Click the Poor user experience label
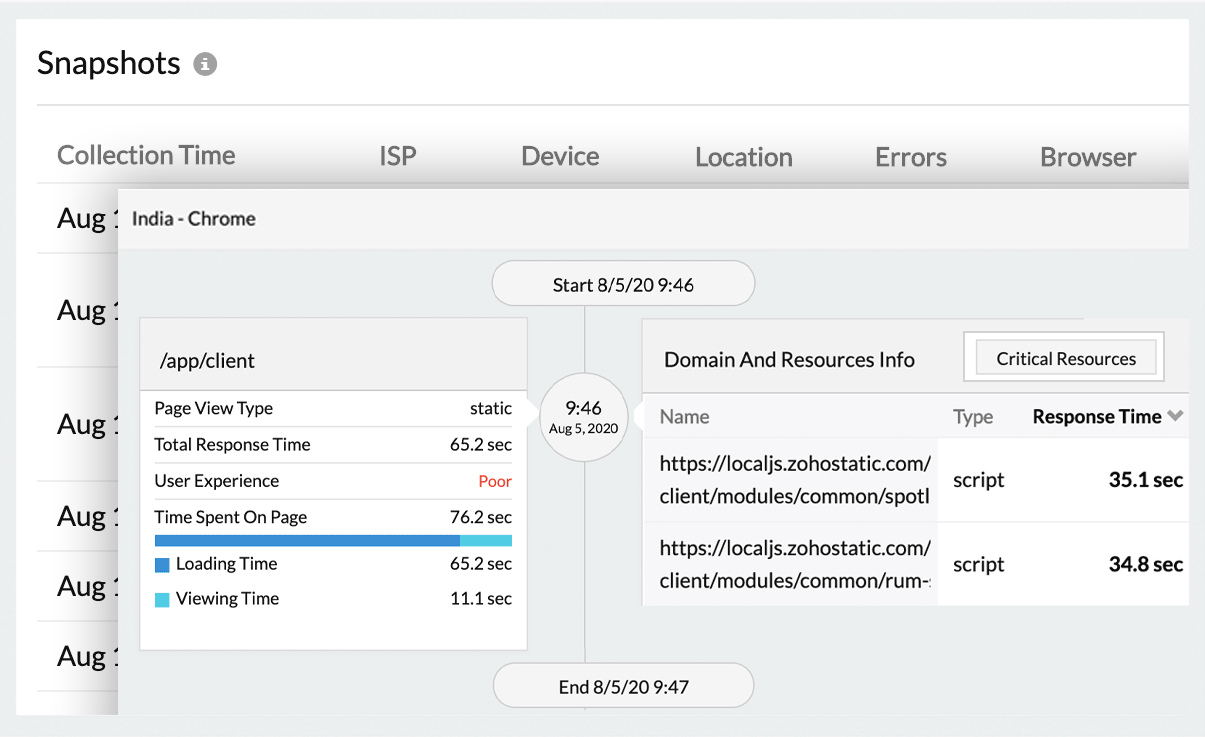 click(494, 481)
